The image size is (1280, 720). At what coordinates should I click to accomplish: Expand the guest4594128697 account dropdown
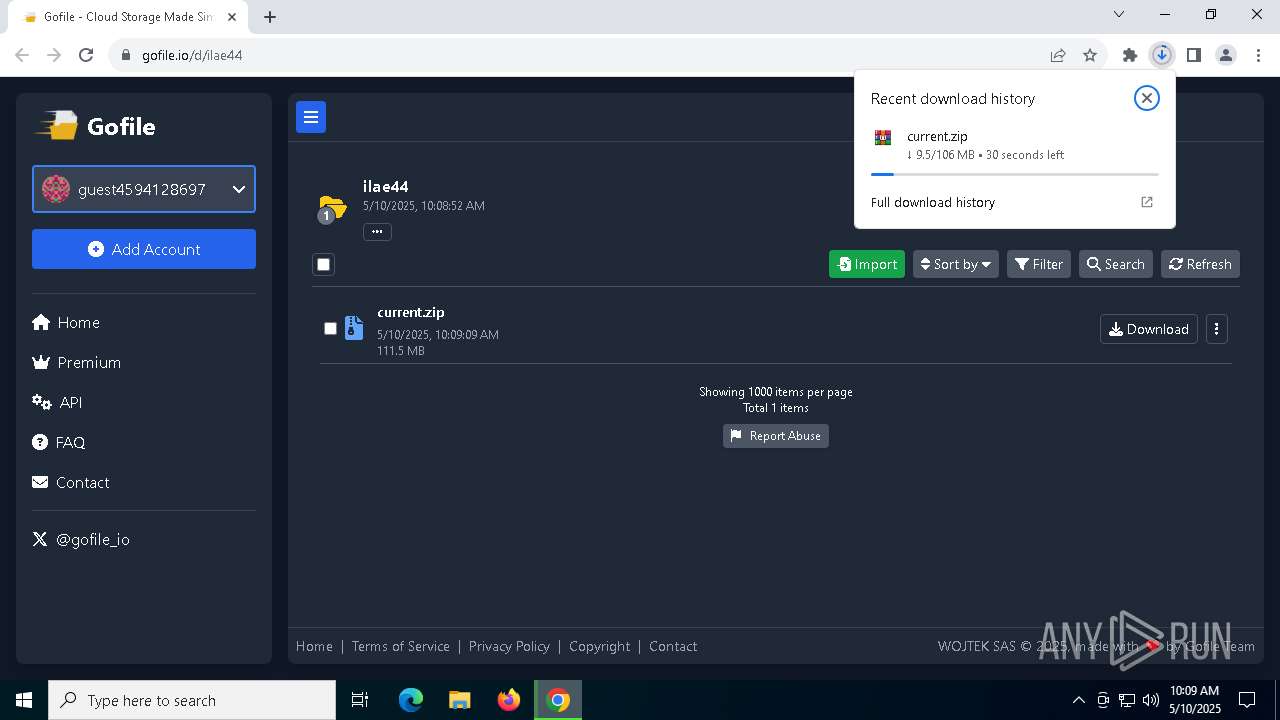click(x=144, y=189)
